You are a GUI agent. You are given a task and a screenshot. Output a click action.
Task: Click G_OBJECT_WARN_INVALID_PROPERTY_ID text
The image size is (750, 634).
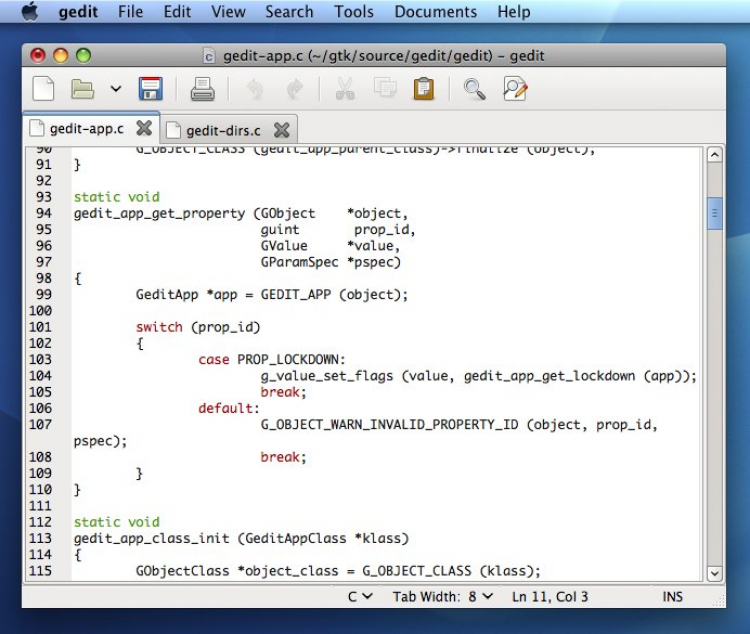pyautogui.click(x=389, y=425)
